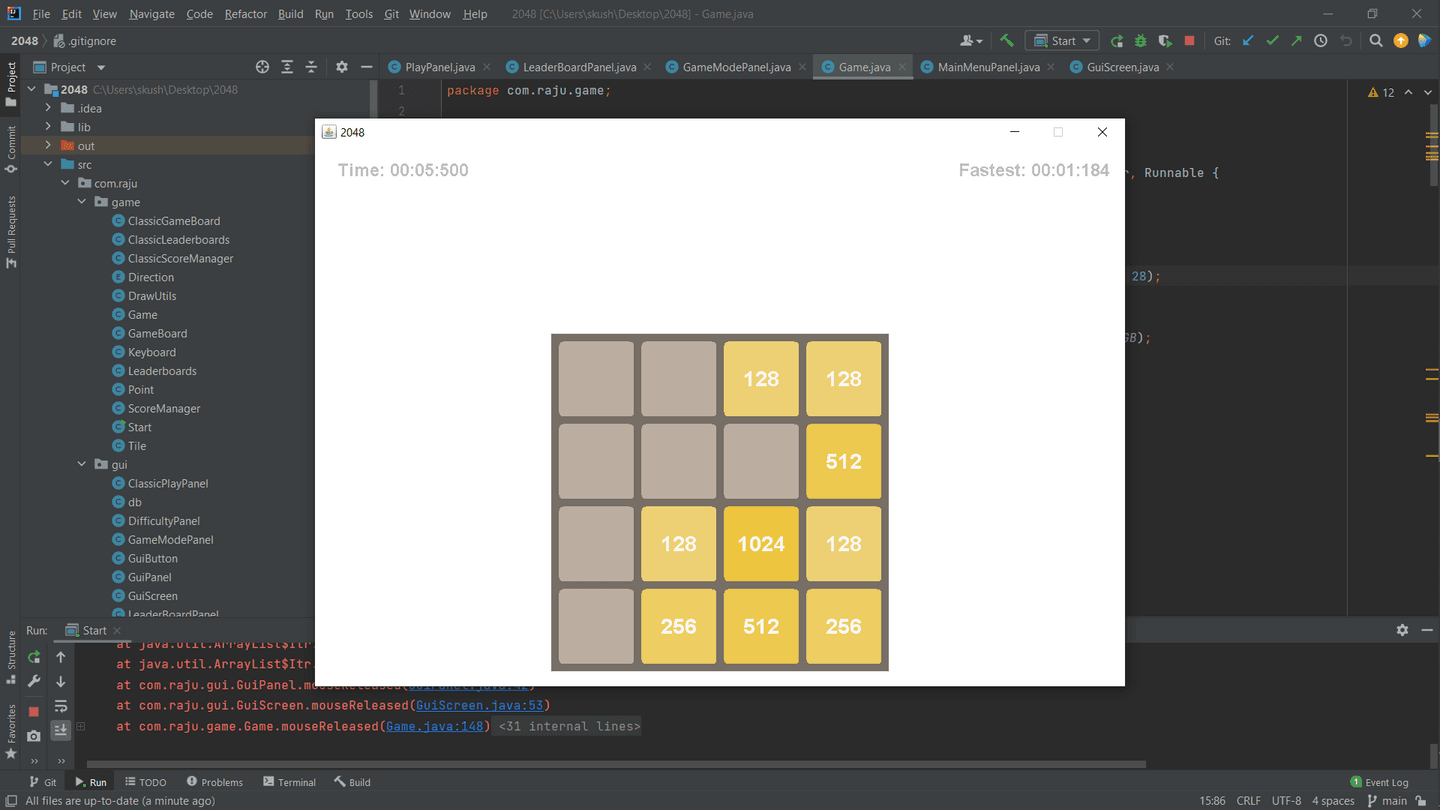
Task: Click Git Commit checkmark icon
Action: tap(1272, 41)
